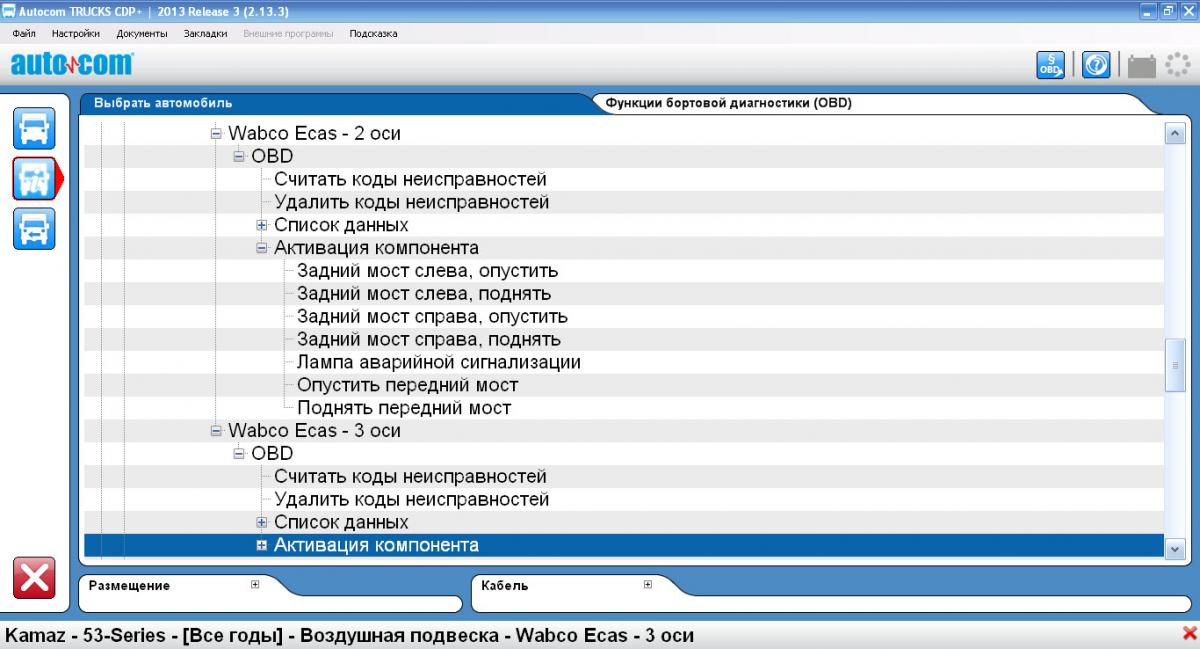Expand the highlighted Активация компонента node
The width and height of the screenshot is (1200, 649).
coord(262,546)
